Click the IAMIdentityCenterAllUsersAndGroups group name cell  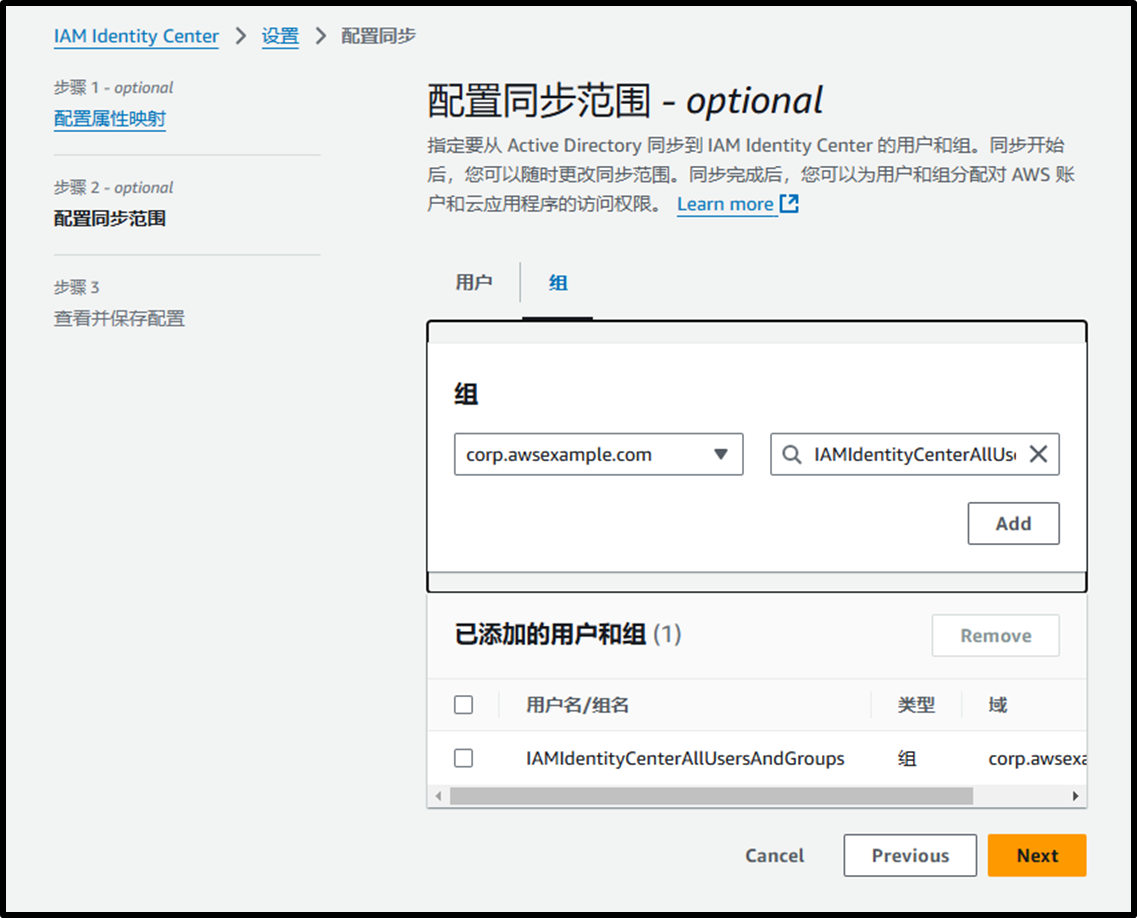(685, 758)
